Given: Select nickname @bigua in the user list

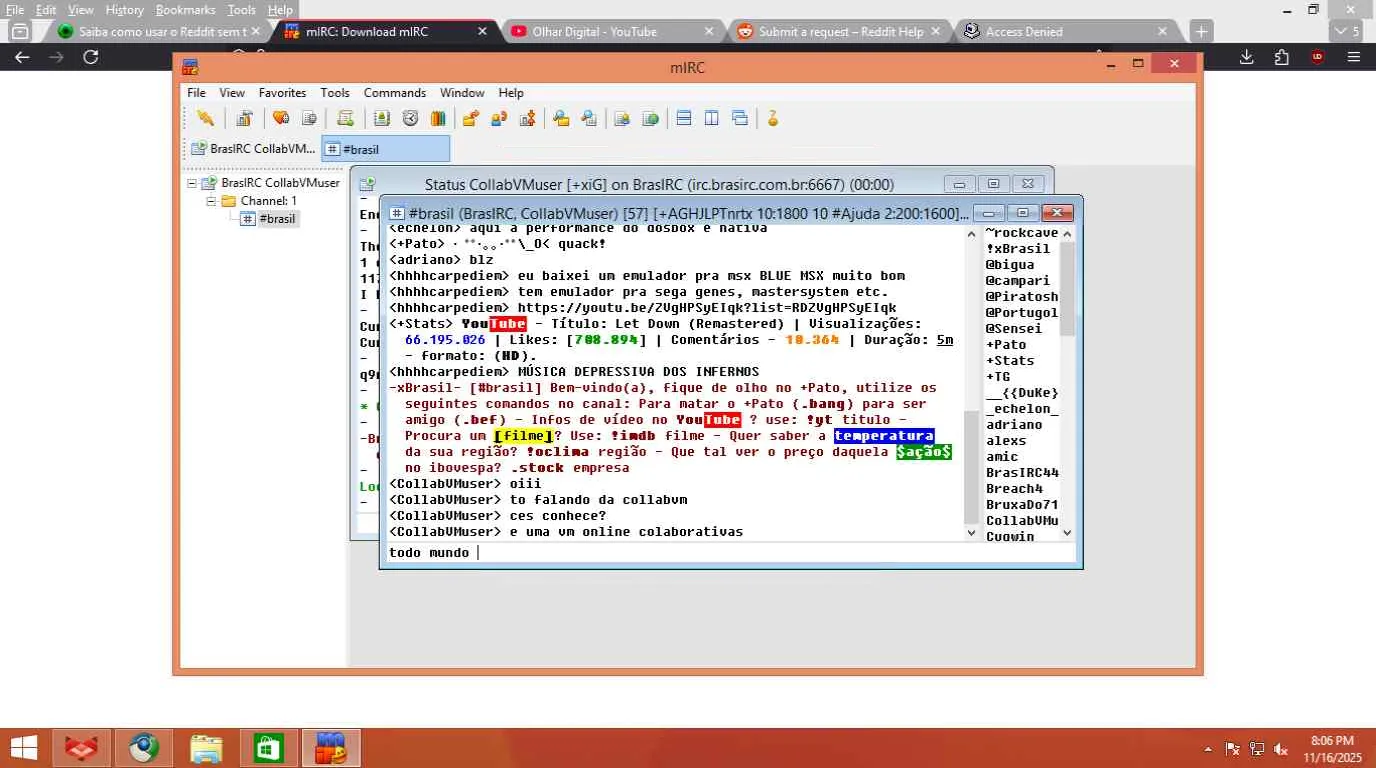Looking at the screenshot, I should pos(1010,264).
